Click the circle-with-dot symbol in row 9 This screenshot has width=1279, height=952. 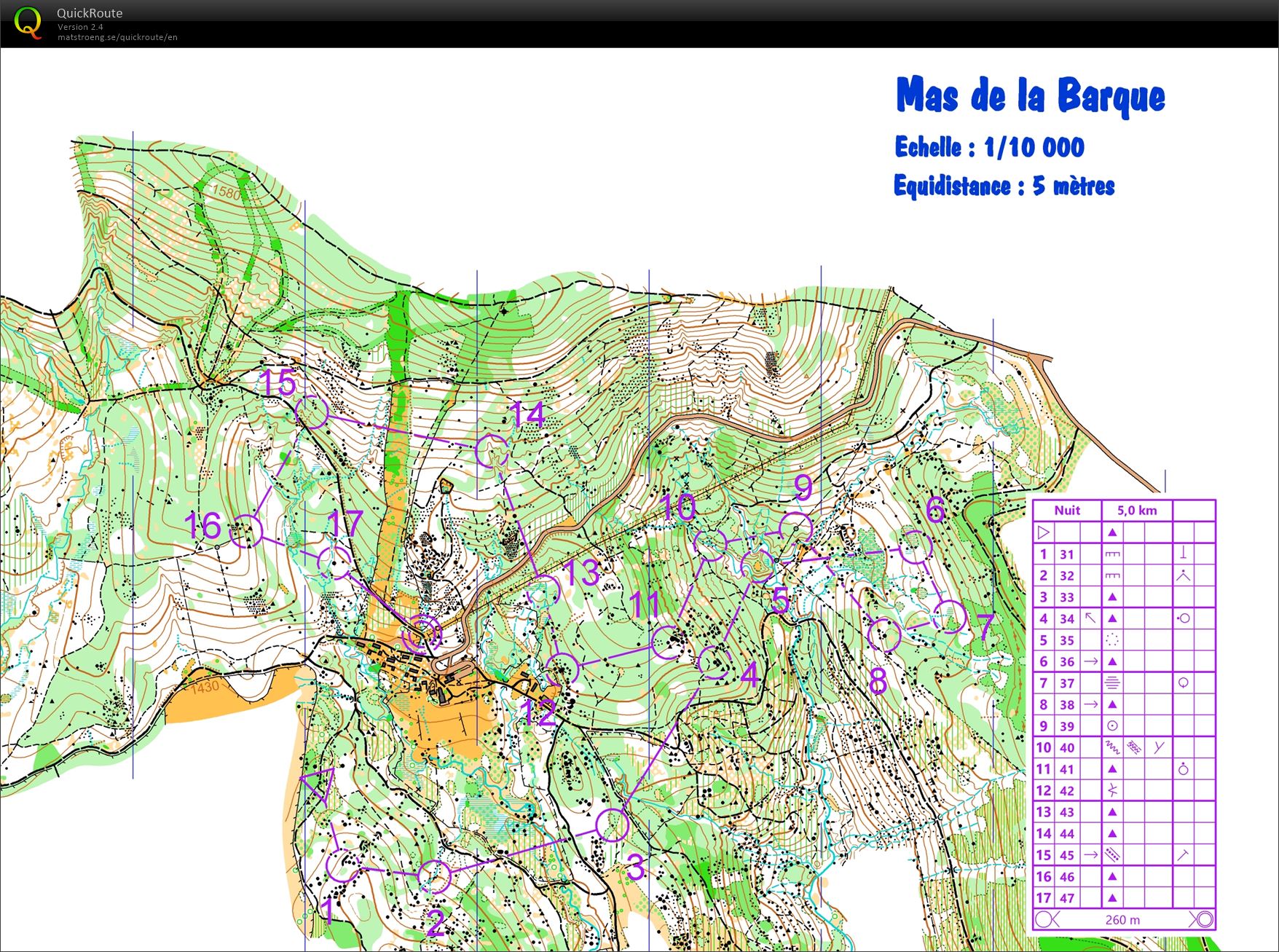point(1112,726)
